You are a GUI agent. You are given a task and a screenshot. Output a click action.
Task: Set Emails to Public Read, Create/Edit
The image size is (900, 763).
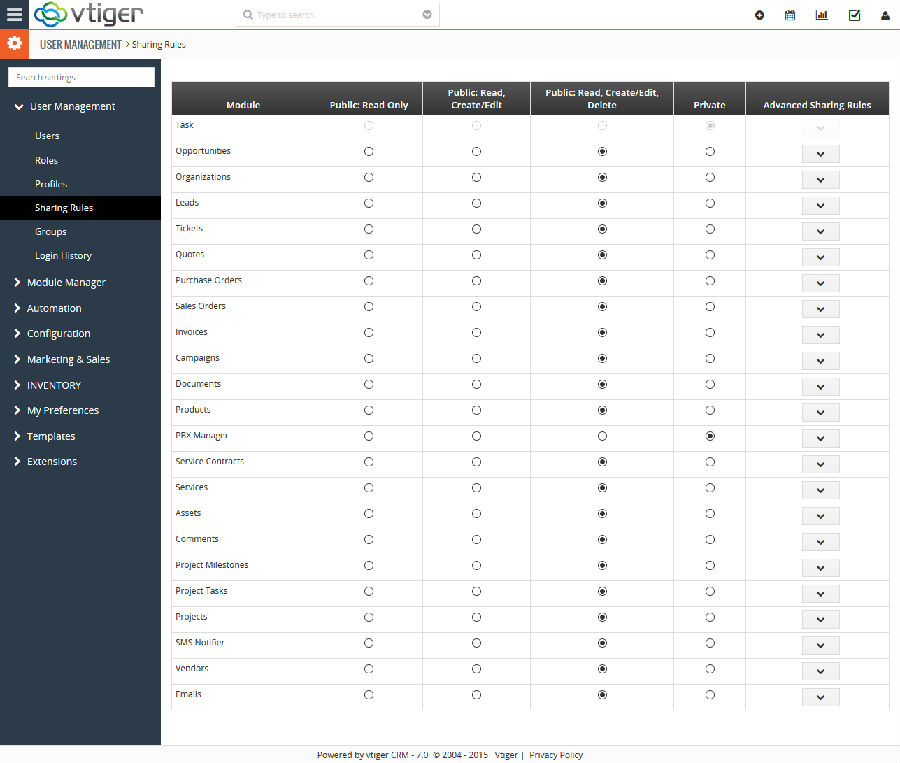[x=476, y=695]
